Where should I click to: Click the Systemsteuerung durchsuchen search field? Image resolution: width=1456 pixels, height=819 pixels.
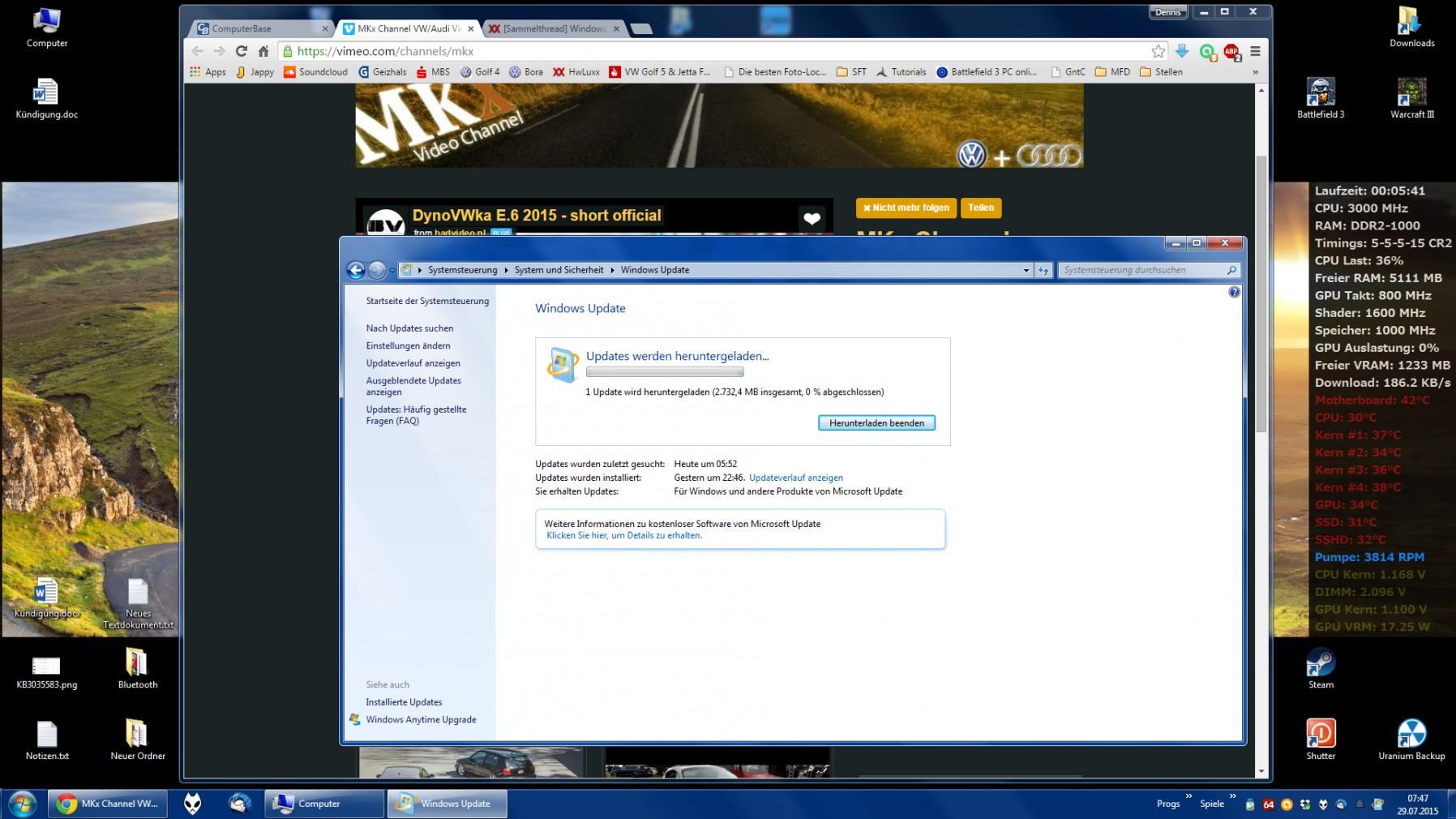click(x=1149, y=270)
